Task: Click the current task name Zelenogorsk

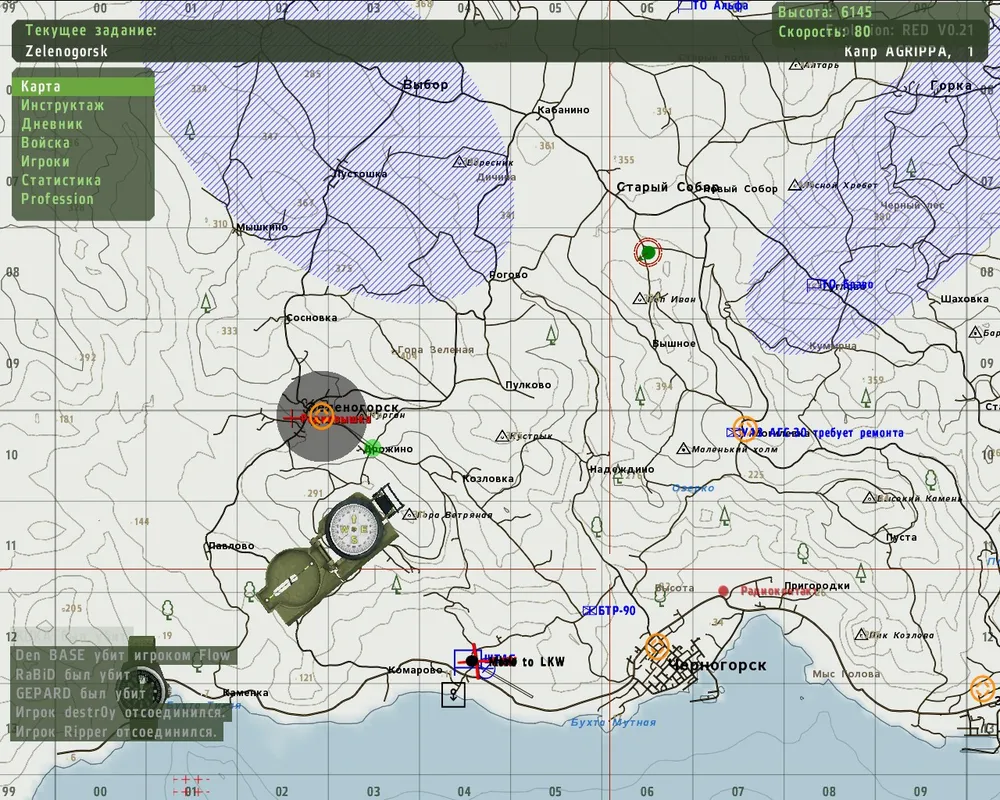Action: [65, 50]
